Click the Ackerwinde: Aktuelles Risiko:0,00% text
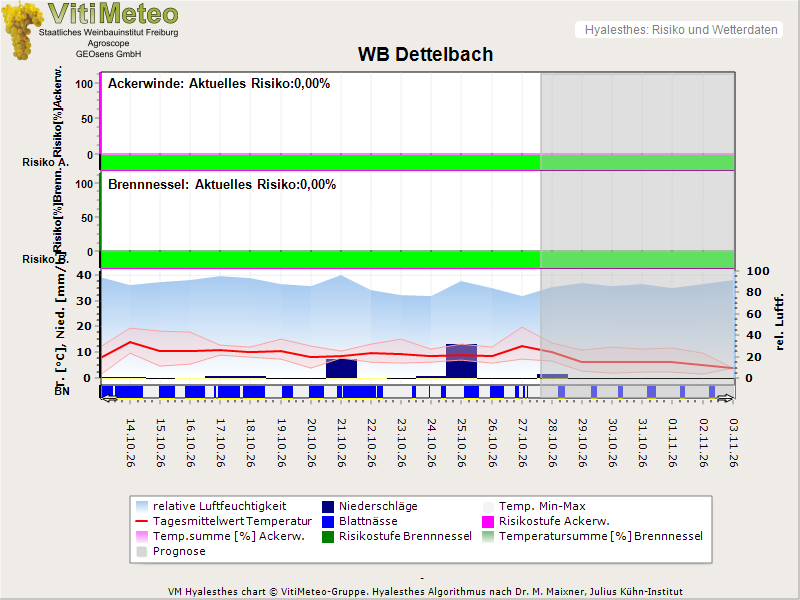This screenshot has height=600, width=800. [x=219, y=84]
